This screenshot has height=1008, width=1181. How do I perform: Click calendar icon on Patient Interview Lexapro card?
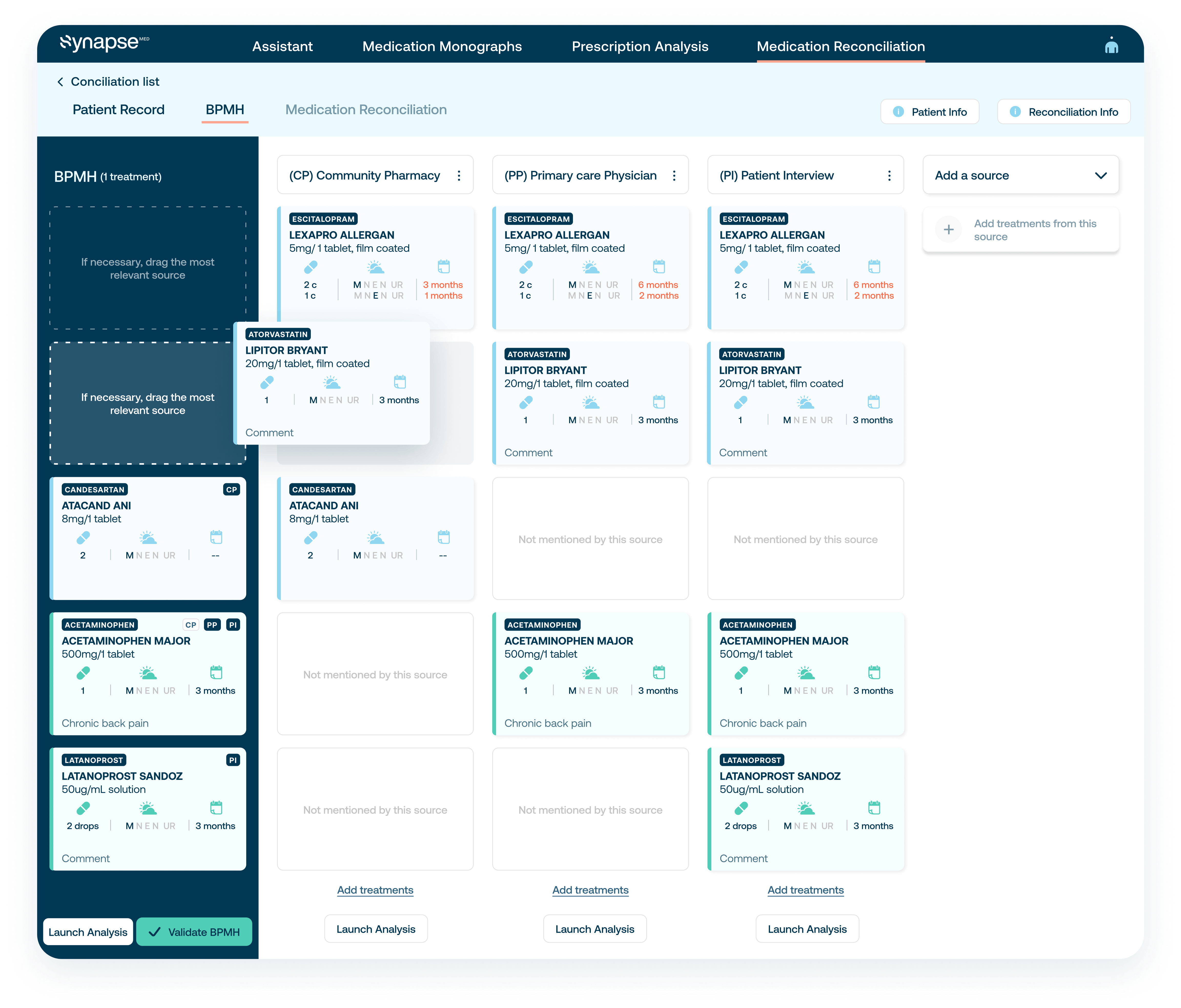coord(874,266)
